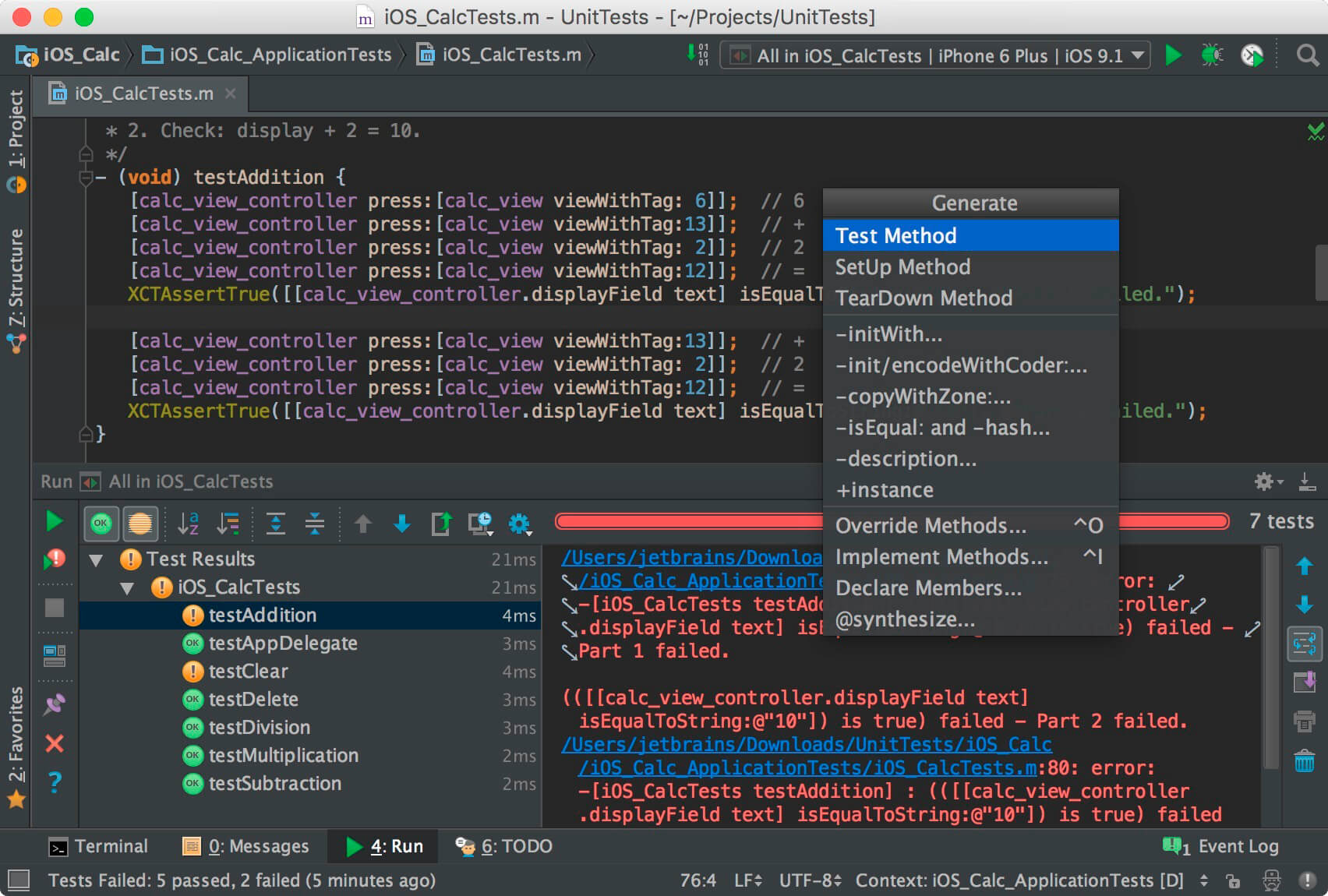
Task: Choose TearDown Method in Generate menu
Action: [970, 298]
